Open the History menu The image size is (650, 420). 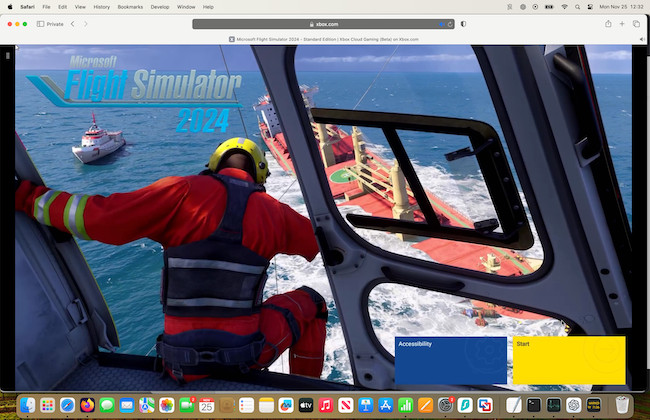[x=102, y=6]
